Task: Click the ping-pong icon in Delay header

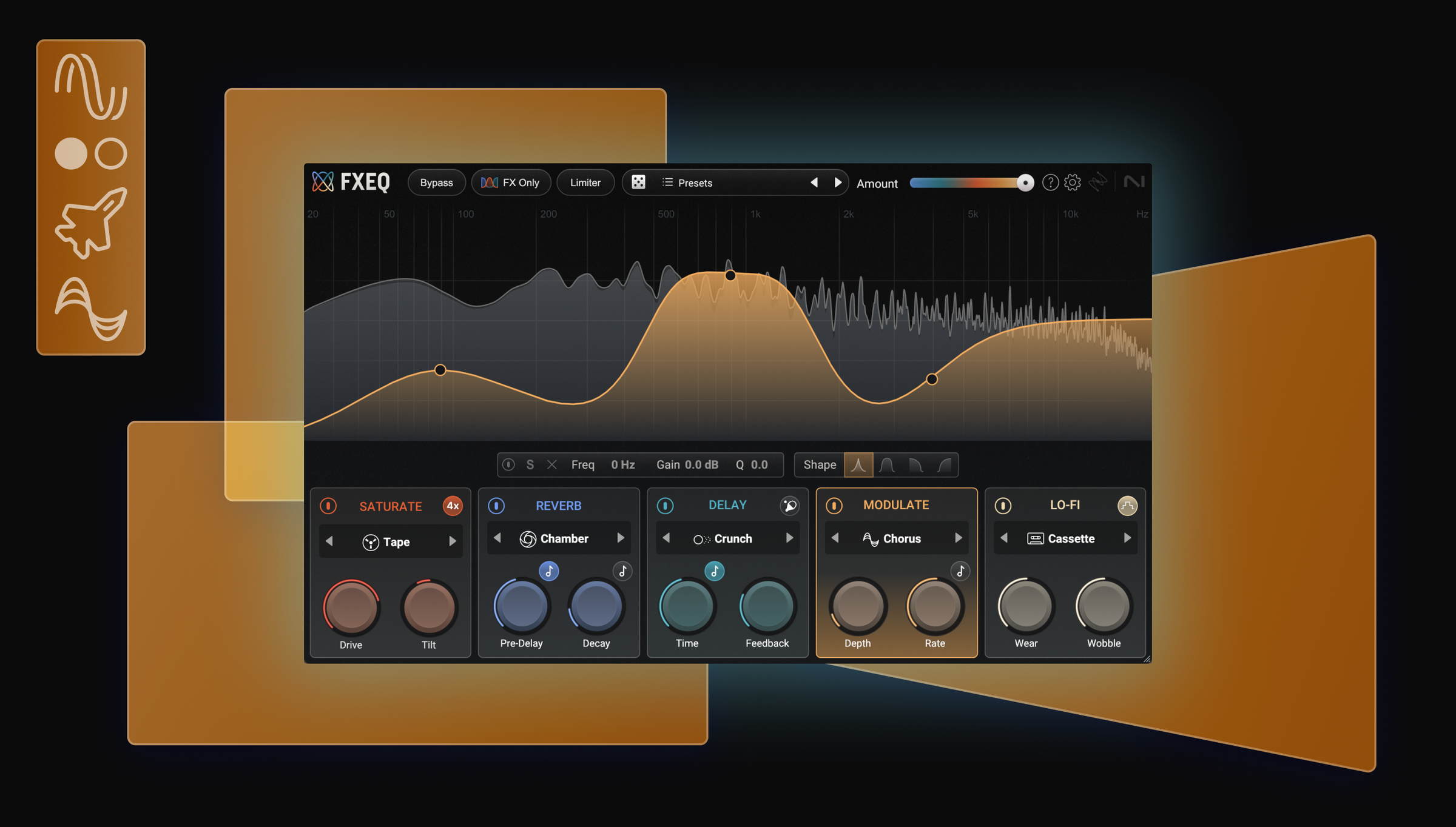Action: coord(789,506)
